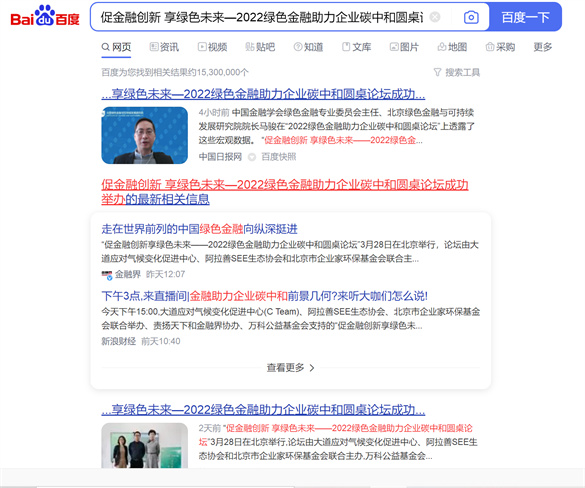Open the three people thumbnail
This screenshot has width=585, height=488.
pyautogui.click(x=144, y=445)
